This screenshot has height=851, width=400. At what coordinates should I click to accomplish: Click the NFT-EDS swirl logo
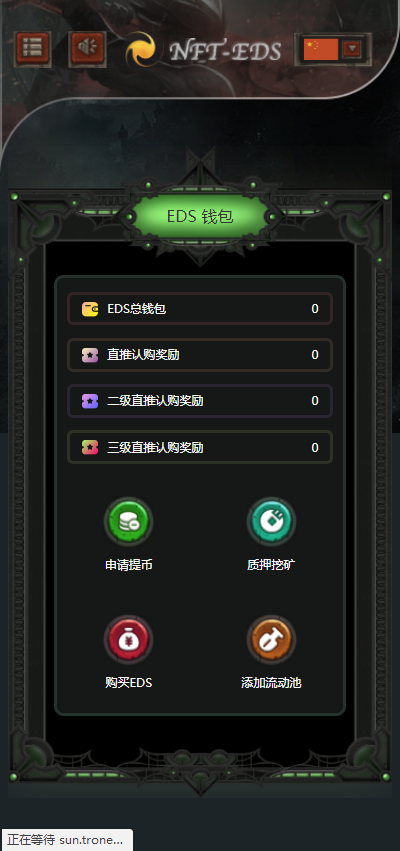pos(144,49)
